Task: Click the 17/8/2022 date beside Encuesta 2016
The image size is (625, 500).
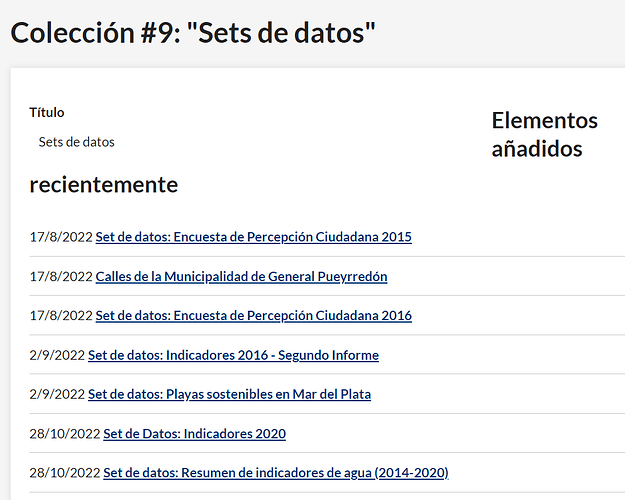Action: (x=61, y=315)
